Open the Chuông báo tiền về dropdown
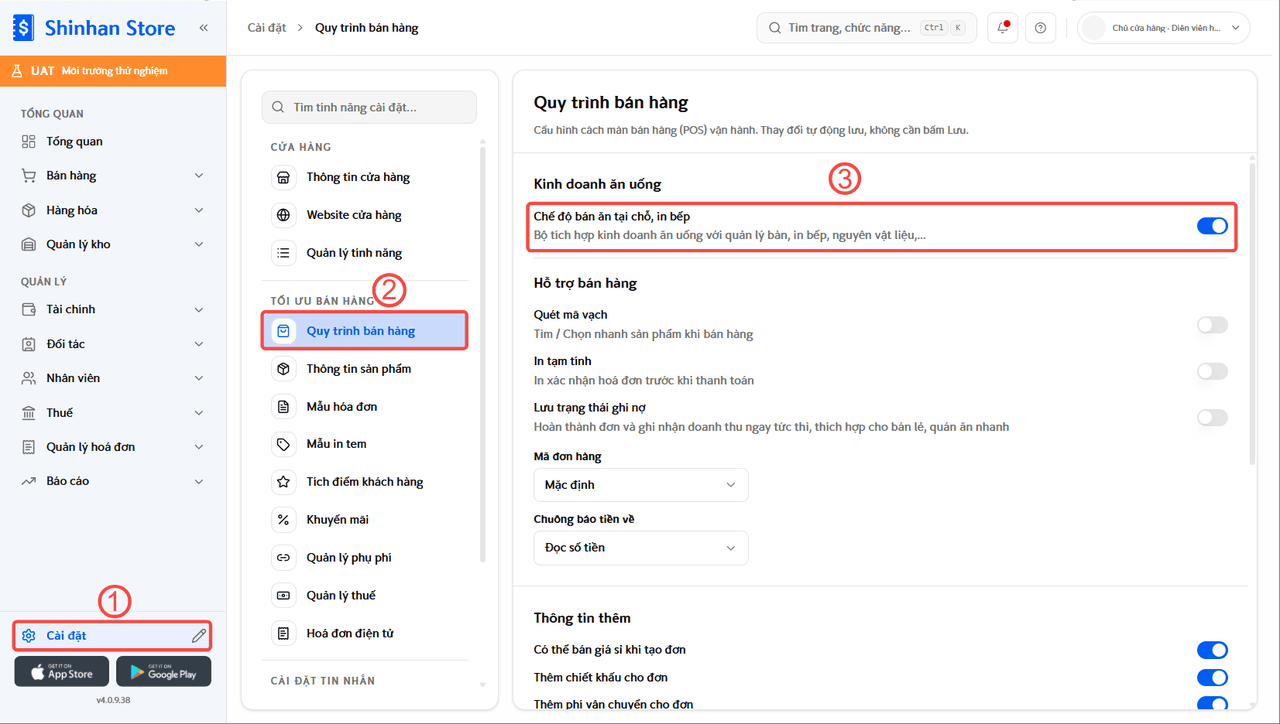 (x=641, y=548)
